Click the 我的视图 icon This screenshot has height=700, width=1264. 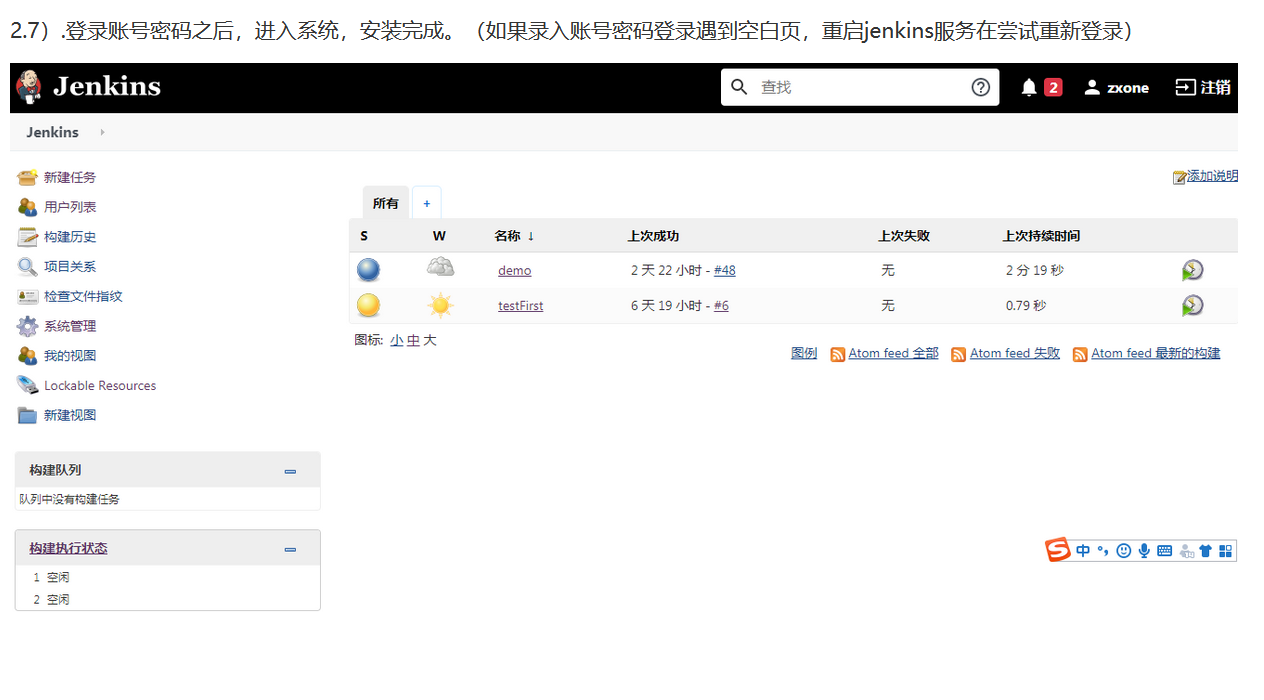point(27,355)
